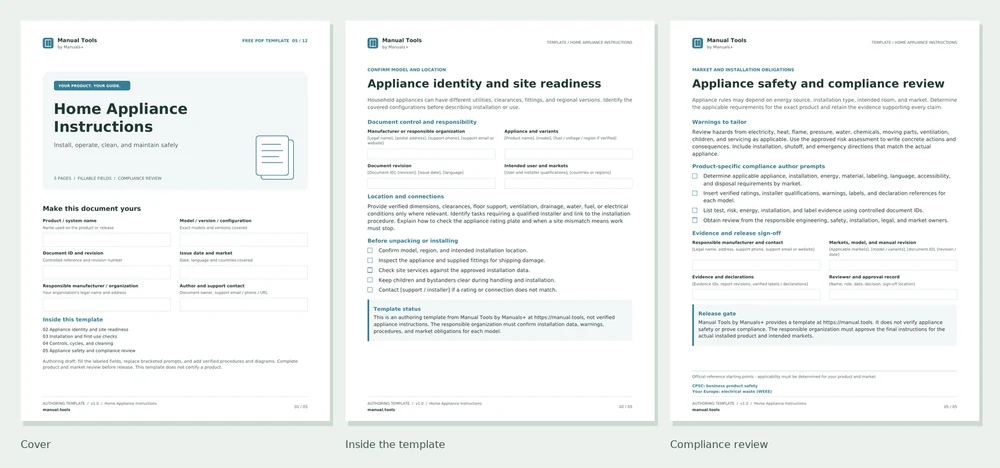Click the Author and support contact field
The height and width of the screenshot is (468, 1000).
[244, 305]
